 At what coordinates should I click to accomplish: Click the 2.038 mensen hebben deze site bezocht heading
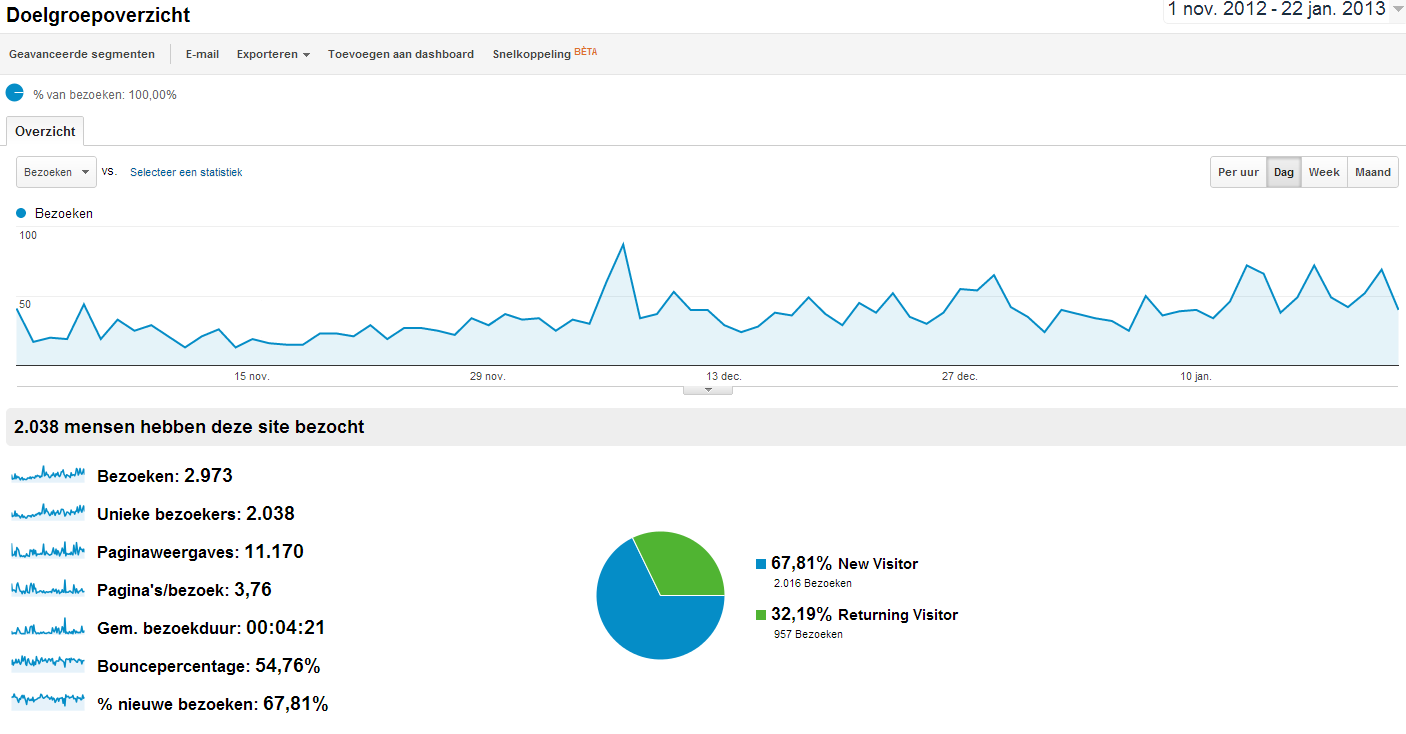click(x=189, y=427)
